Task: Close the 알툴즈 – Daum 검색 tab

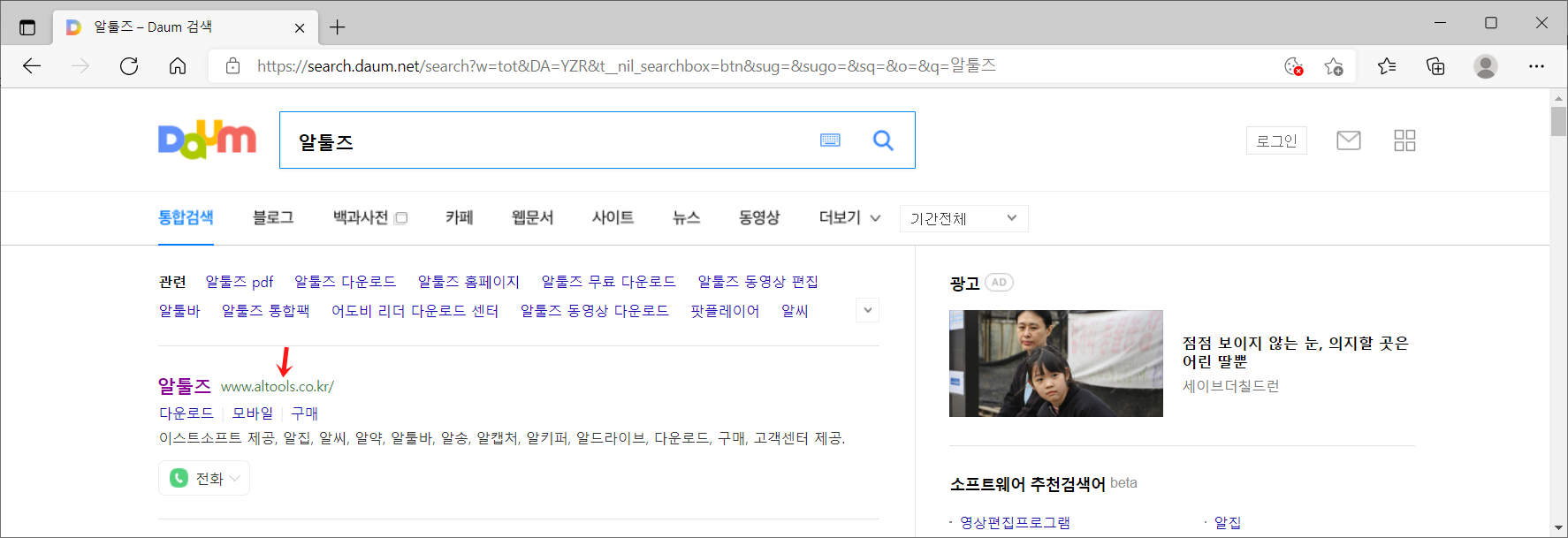Action: [300, 27]
